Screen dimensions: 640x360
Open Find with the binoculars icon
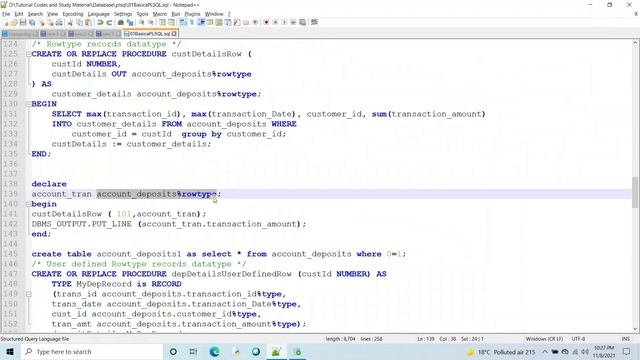(121, 22)
